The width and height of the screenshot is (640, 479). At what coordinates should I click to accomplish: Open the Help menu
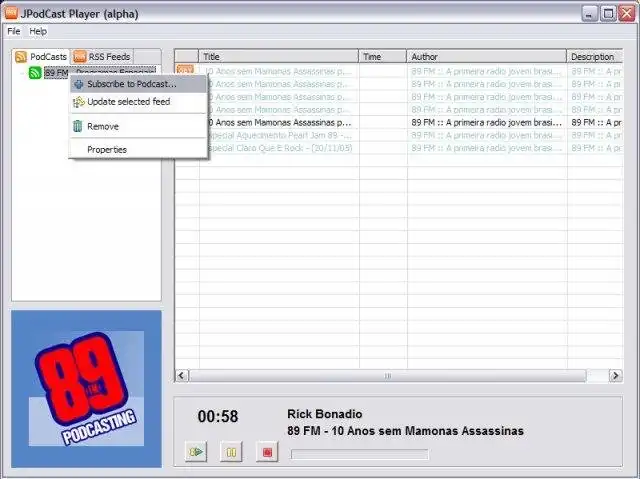click(38, 31)
